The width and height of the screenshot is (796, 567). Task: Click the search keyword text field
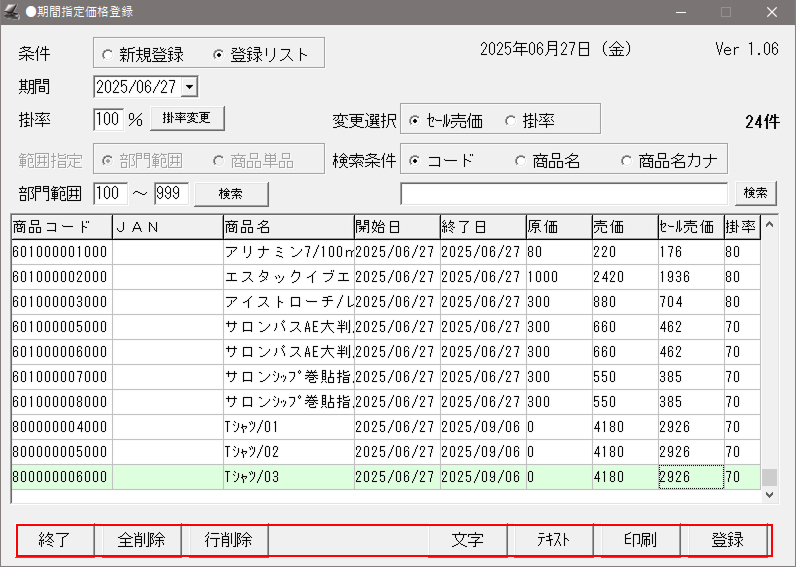pyautogui.click(x=563, y=193)
